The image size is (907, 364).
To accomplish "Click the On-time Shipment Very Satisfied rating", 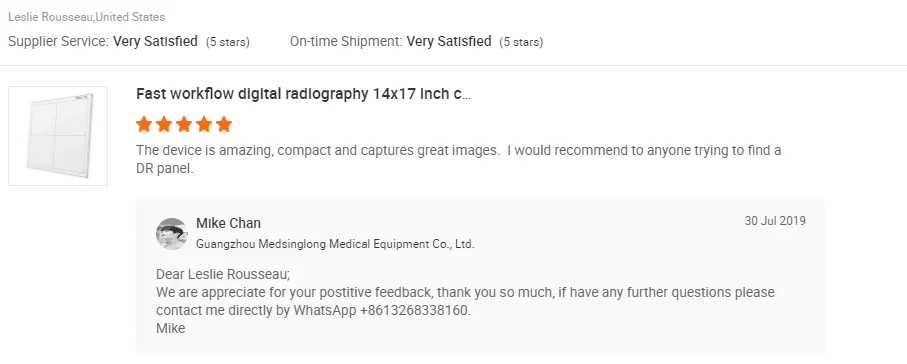I will [449, 42].
